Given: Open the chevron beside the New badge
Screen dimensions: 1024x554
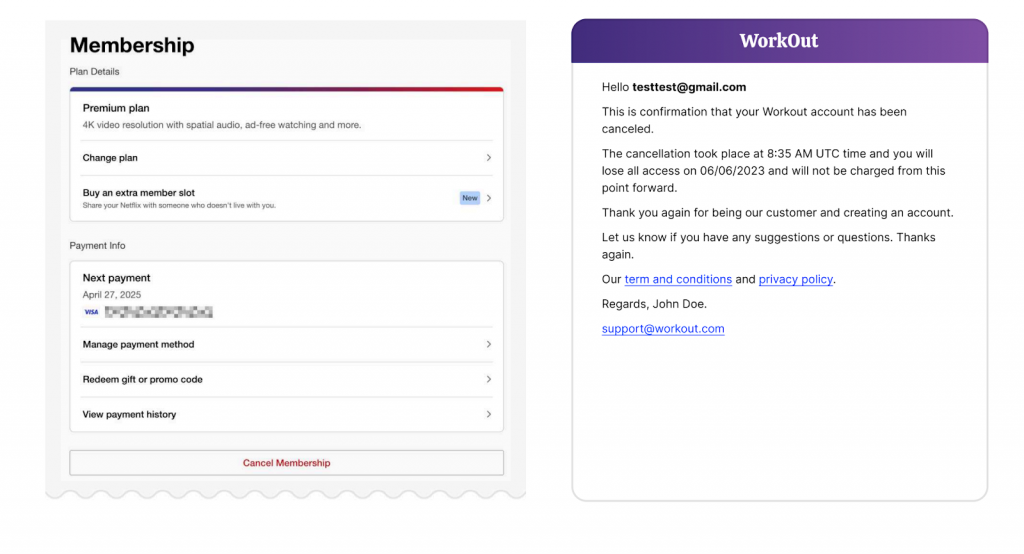Looking at the screenshot, I should (488, 198).
